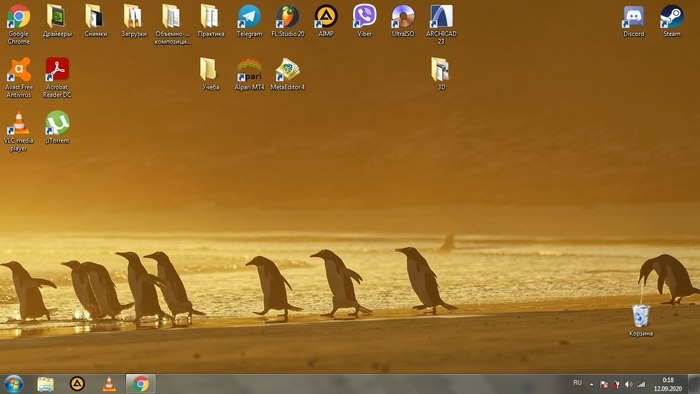Select the Telegram desktop icon
Screen dimensions: 700x394
pos(249,21)
